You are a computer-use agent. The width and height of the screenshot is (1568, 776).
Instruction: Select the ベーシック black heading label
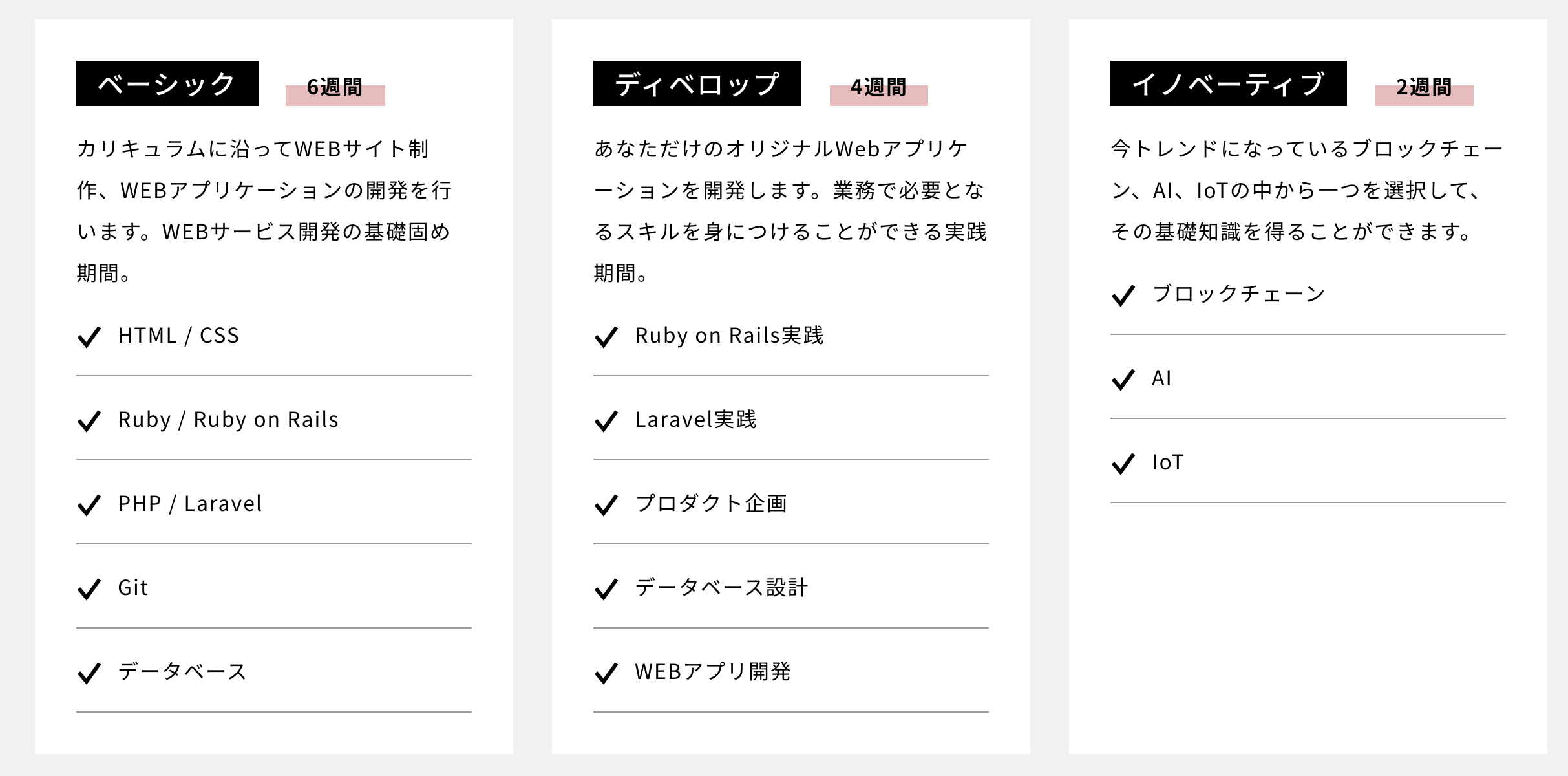coord(167,83)
